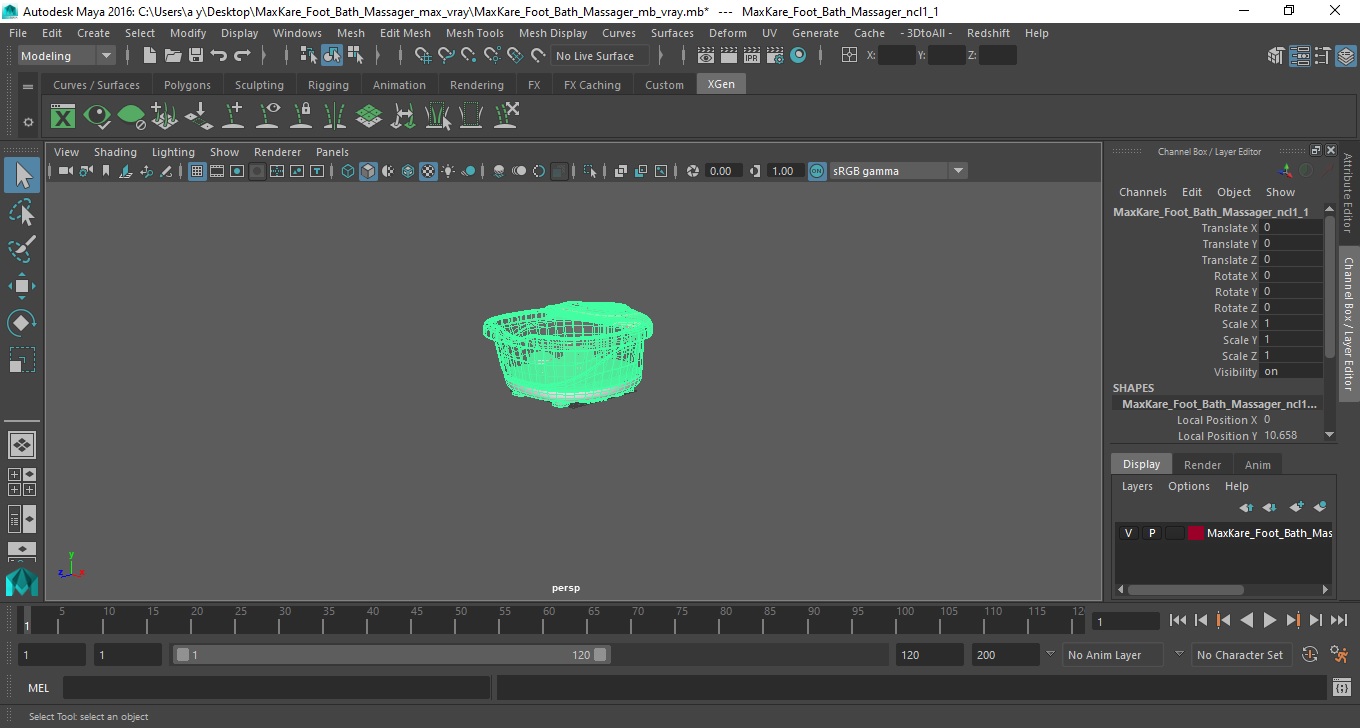Activate the Paint Selection tool
The height and width of the screenshot is (728, 1360).
(x=22, y=249)
